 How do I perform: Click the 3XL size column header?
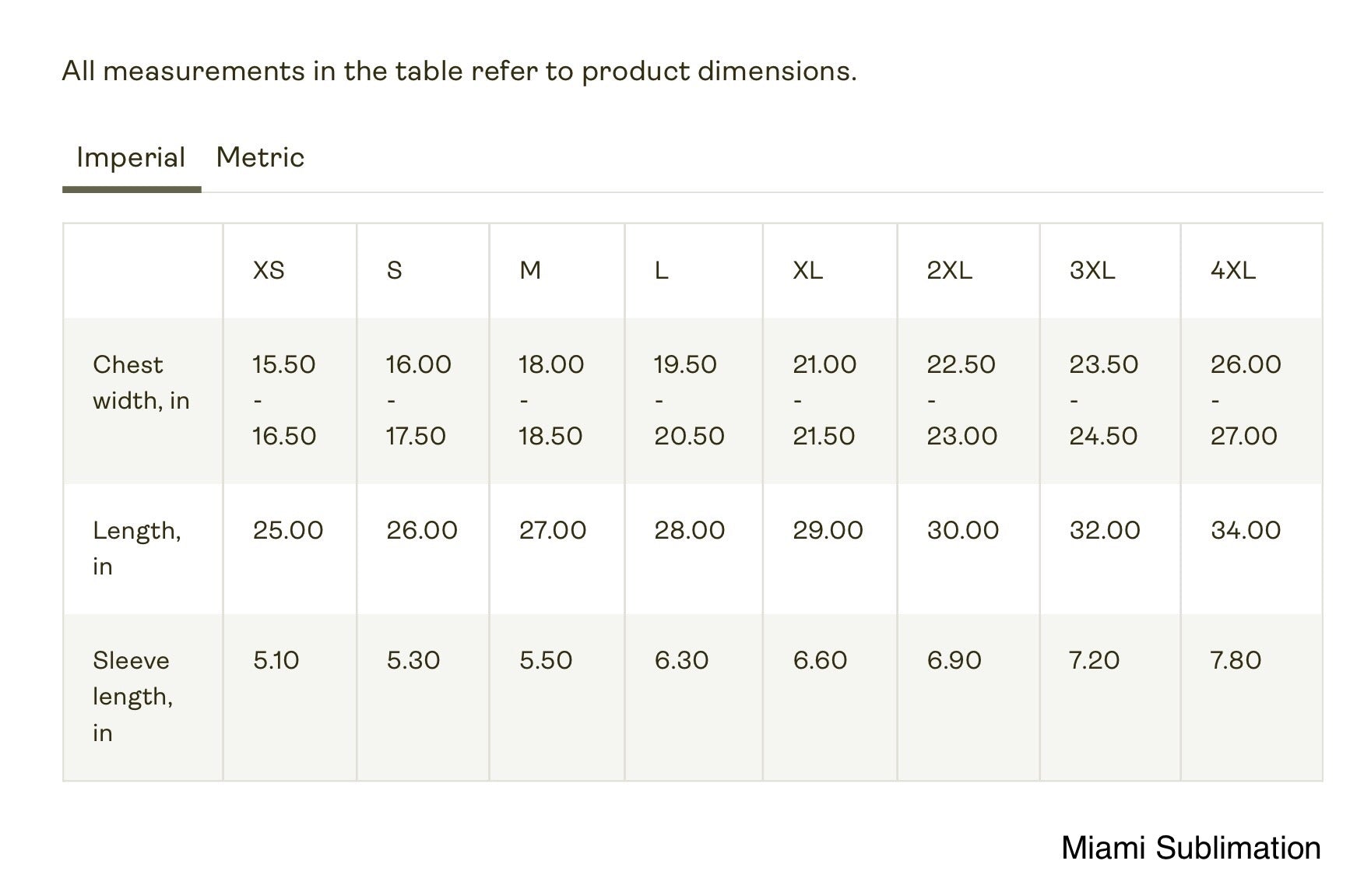coord(1092,270)
